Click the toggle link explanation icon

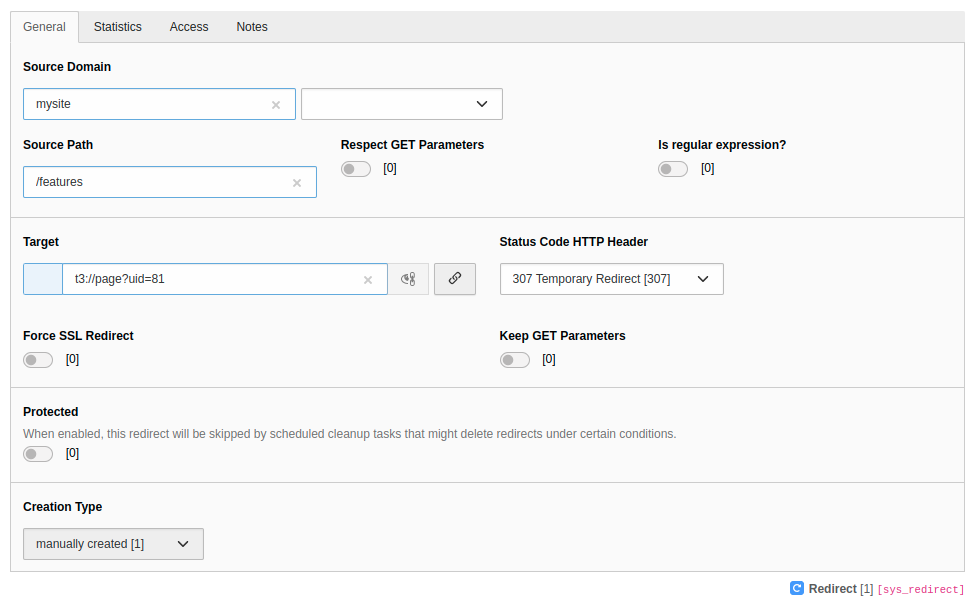(x=408, y=280)
